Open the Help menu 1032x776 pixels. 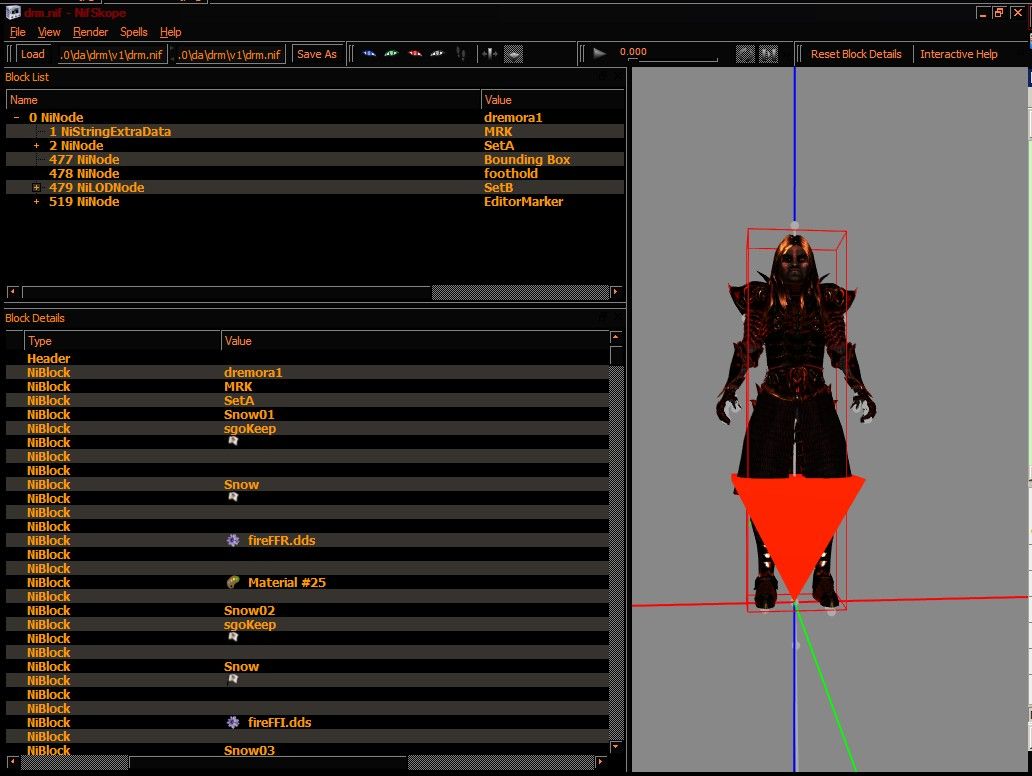[x=170, y=32]
